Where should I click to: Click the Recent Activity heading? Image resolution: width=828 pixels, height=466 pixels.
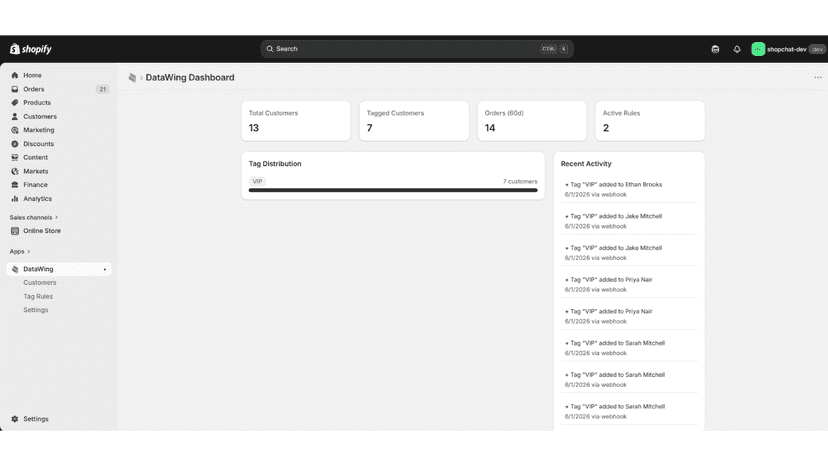586,164
